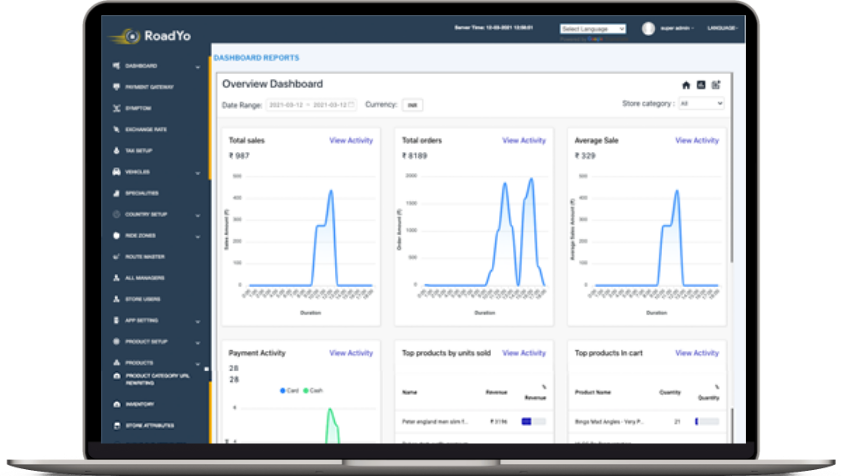Click View Activity link for Payment Activity

(x=351, y=353)
